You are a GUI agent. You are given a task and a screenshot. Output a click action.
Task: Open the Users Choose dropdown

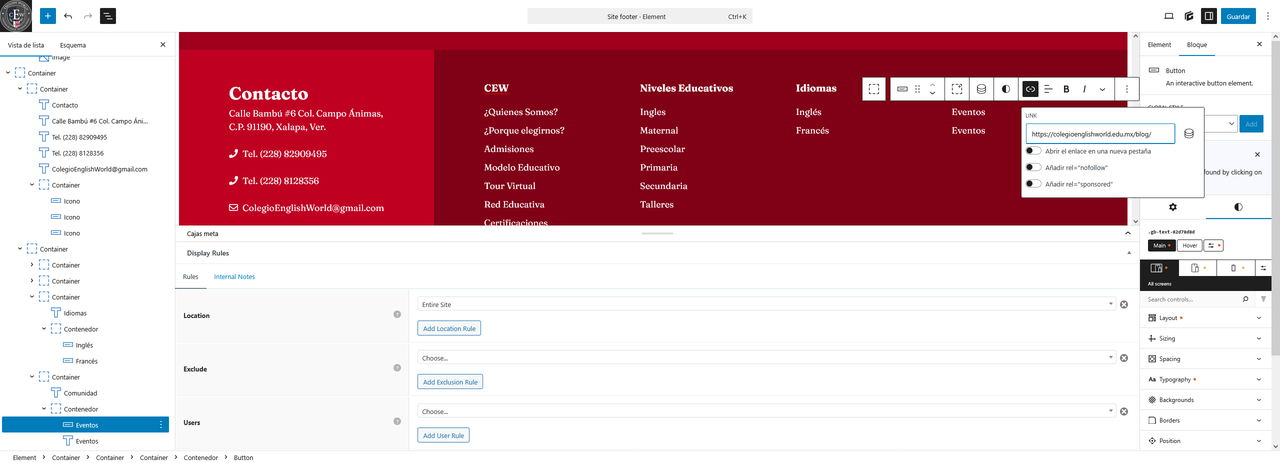coord(766,411)
